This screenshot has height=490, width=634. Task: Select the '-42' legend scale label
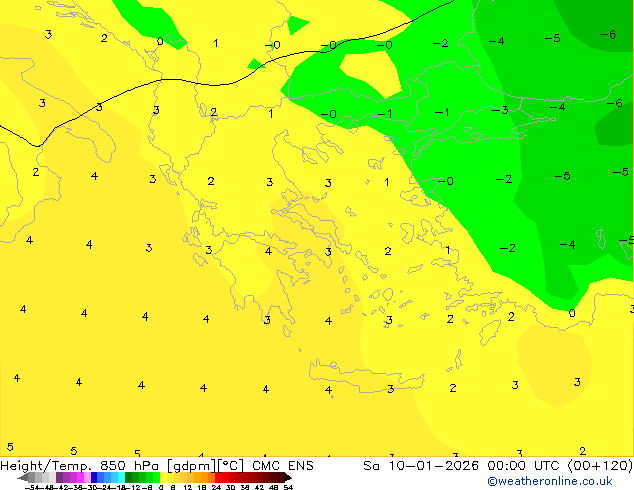[x=63, y=487]
